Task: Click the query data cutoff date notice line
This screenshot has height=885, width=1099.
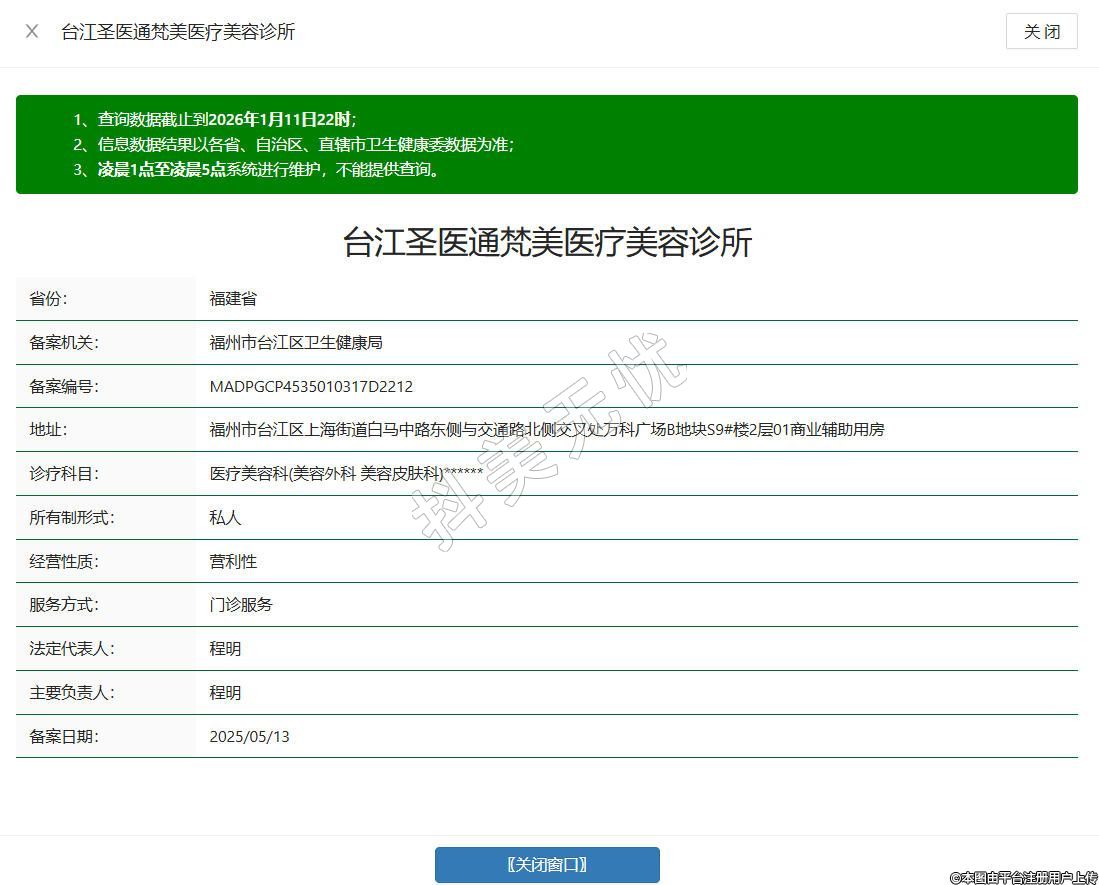Action: [214, 119]
